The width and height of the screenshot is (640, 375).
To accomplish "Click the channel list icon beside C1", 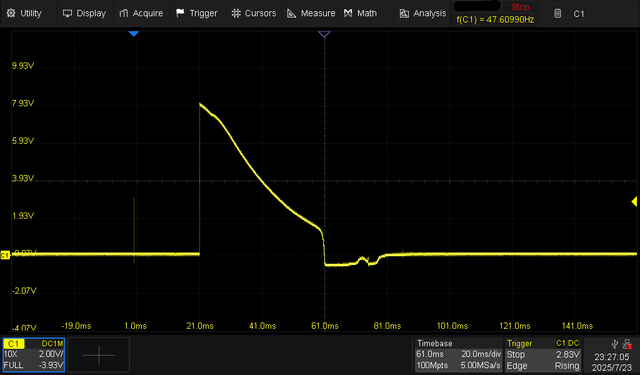I will (558, 14).
